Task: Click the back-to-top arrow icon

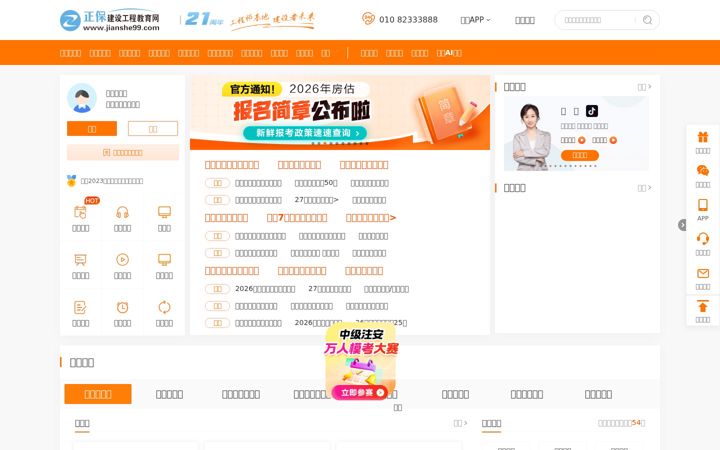Action: (703, 306)
